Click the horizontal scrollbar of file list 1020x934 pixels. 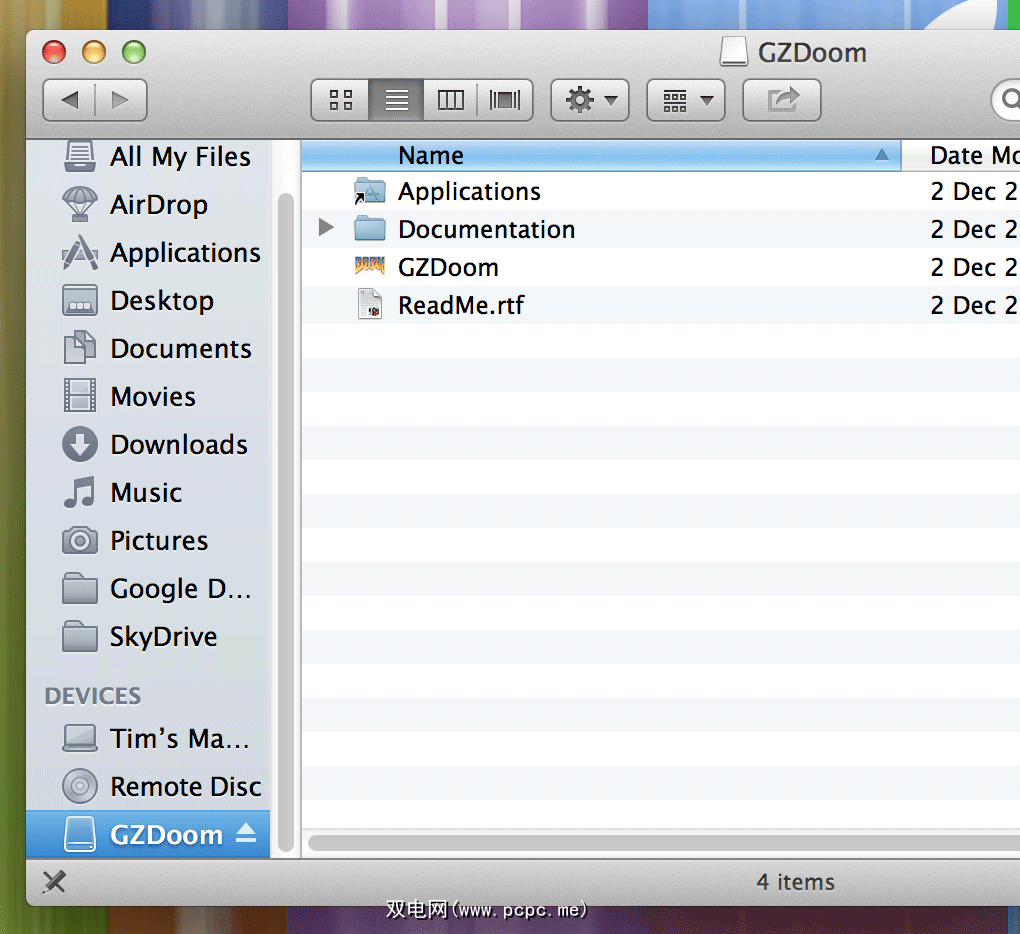(664, 843)
